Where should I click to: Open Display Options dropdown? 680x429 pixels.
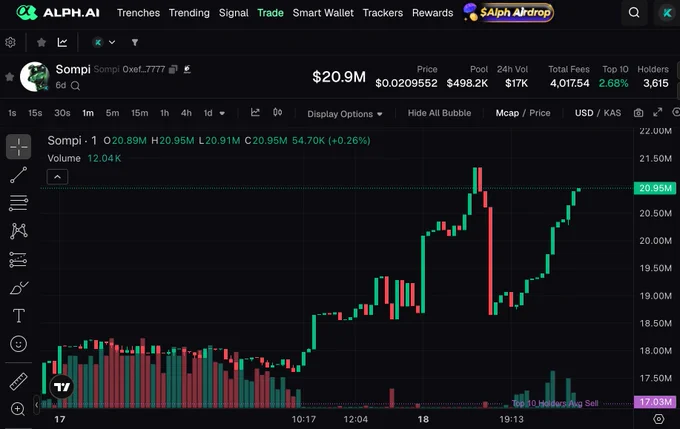pos(345,114)
